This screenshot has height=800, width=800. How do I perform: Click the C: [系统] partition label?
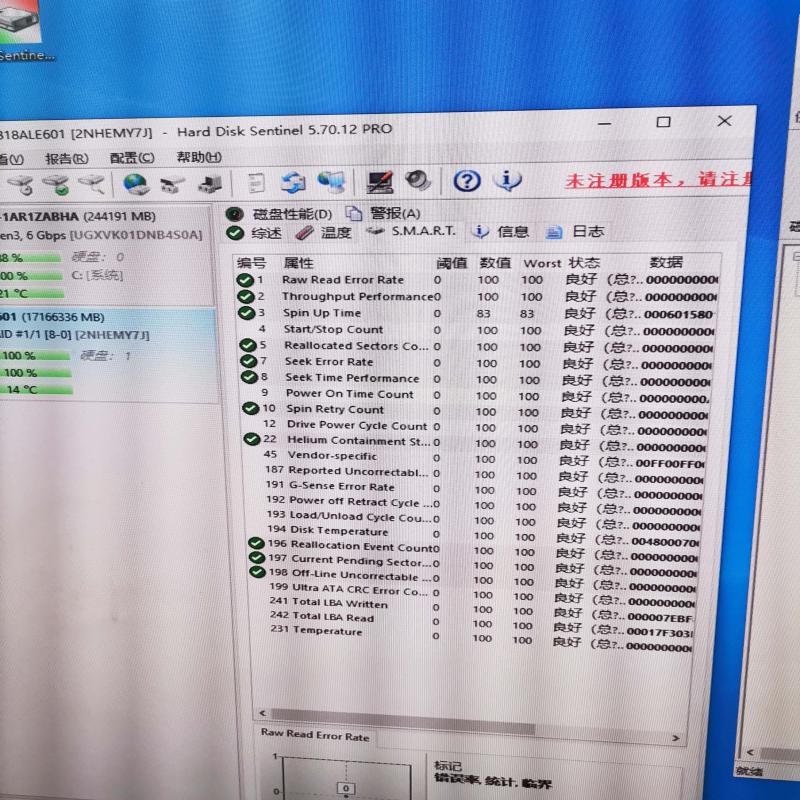(x=97, y=276)
